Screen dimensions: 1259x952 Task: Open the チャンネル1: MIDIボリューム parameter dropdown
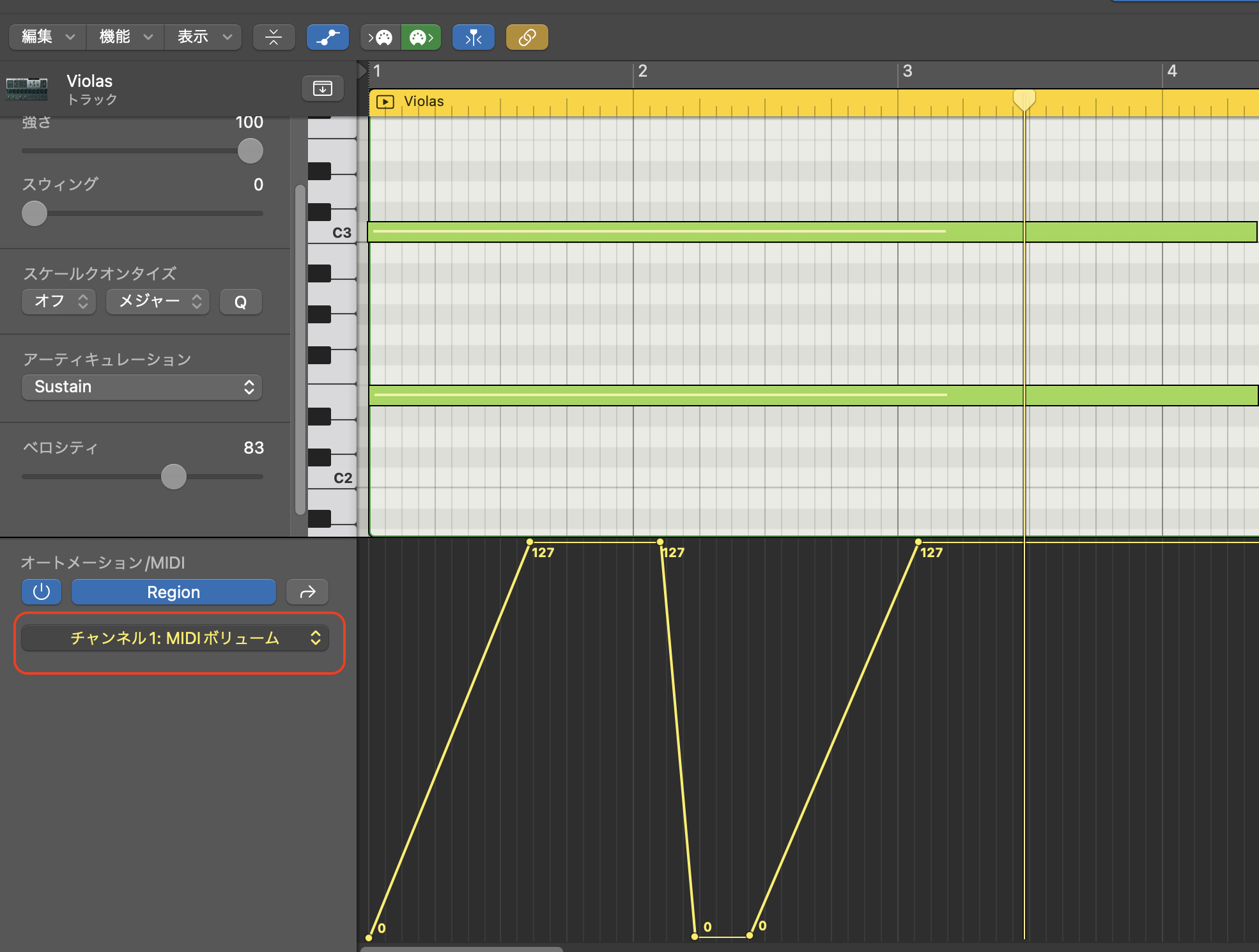(174, 638)
